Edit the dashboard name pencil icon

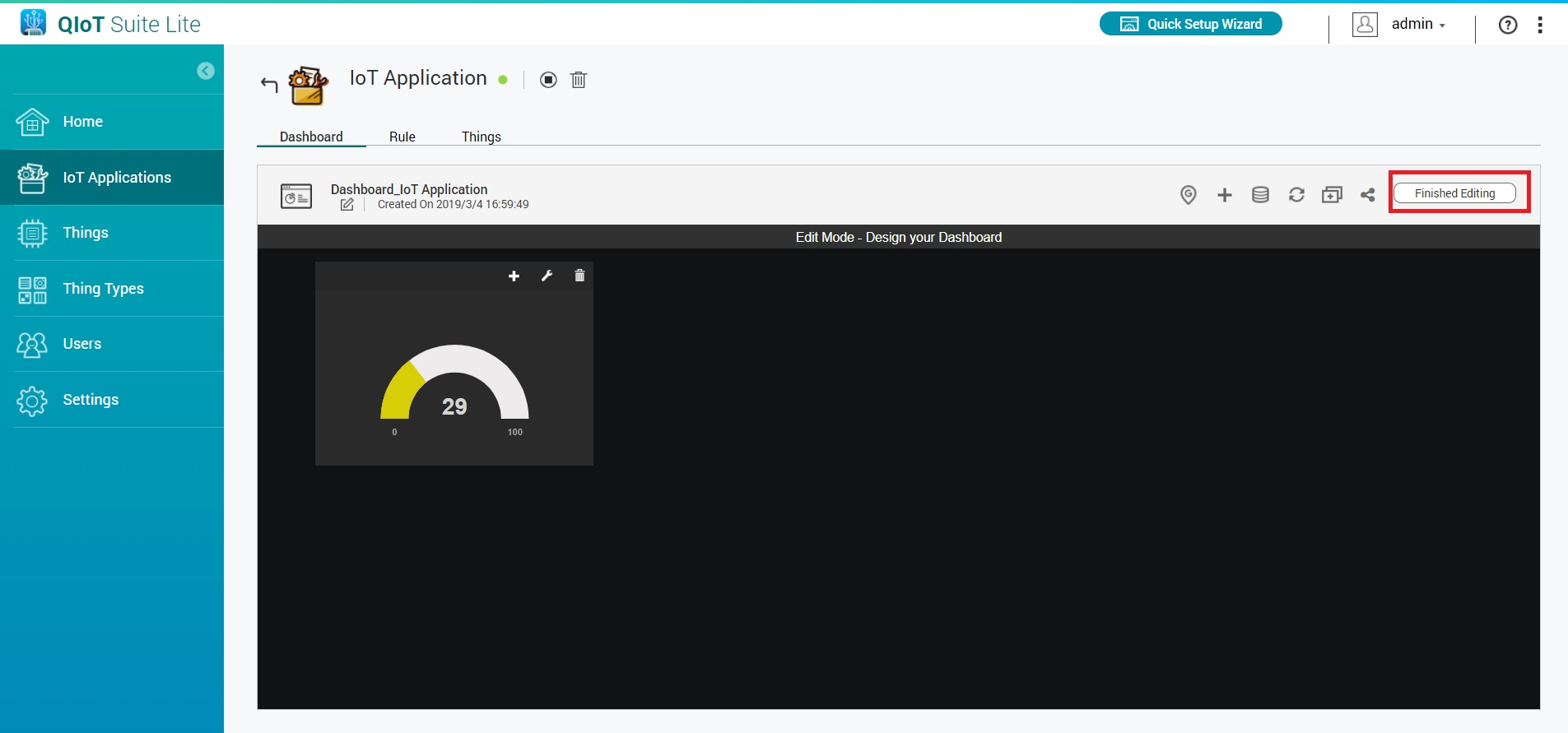click(347, 205)
